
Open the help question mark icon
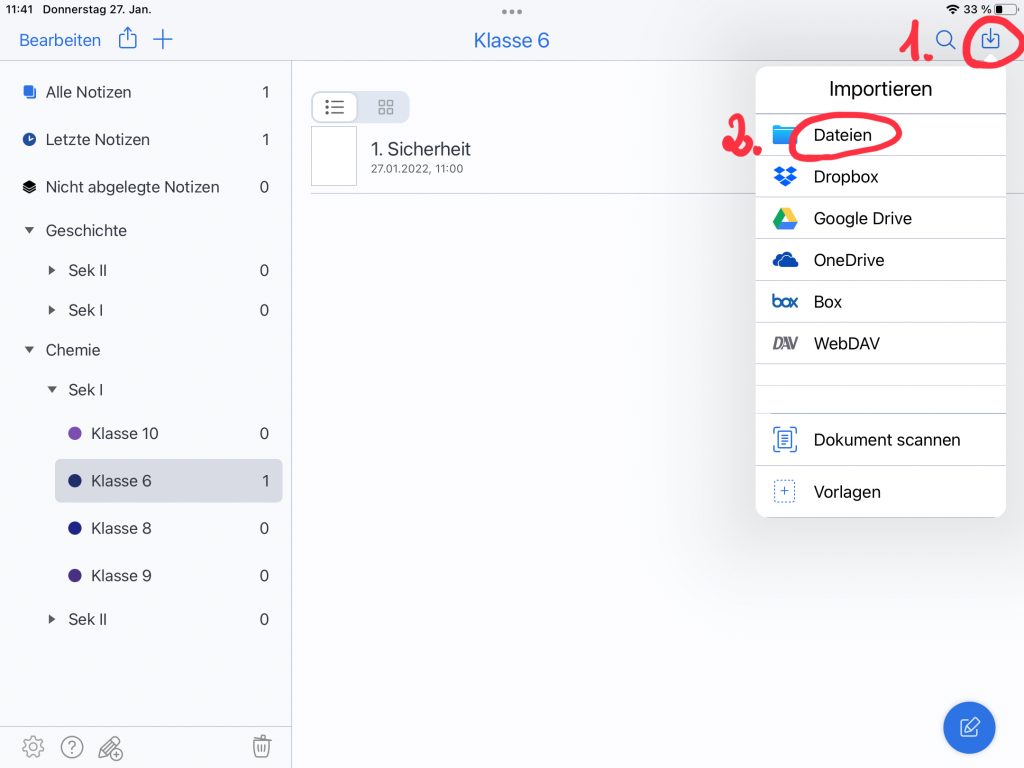[x=71, y=746]
